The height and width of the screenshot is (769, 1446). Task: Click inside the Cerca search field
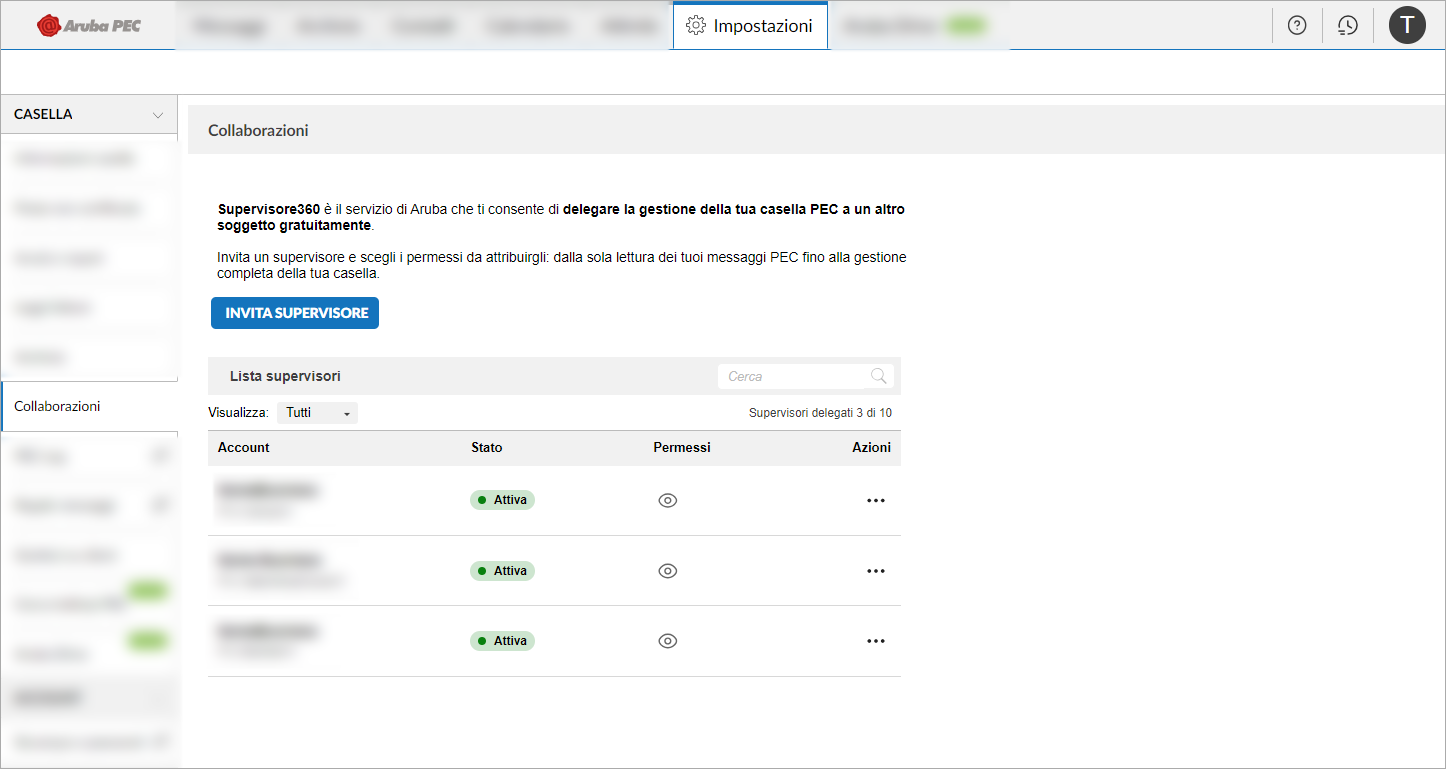(790, 375)
